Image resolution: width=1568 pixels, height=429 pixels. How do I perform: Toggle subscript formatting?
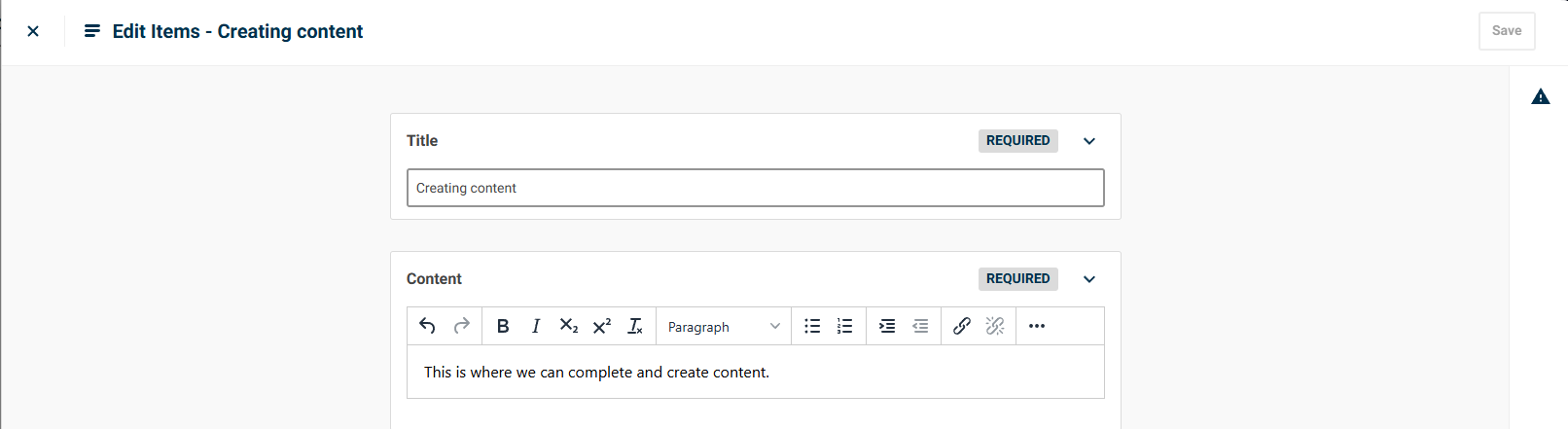569,326
